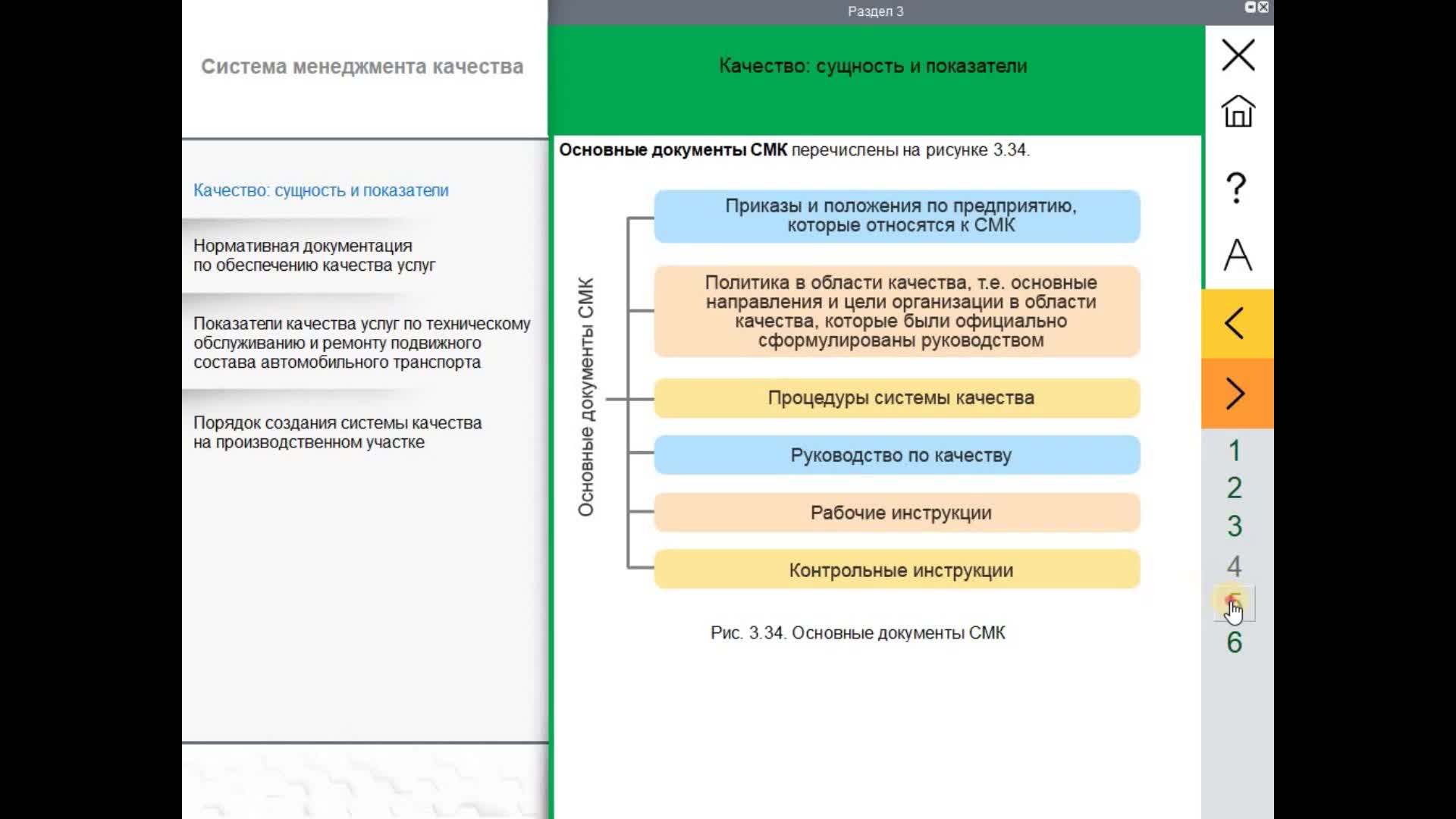The width and height of the screenshot is (1456, 819).
Task: Open page 4 in the page list
Action: 1235,566
